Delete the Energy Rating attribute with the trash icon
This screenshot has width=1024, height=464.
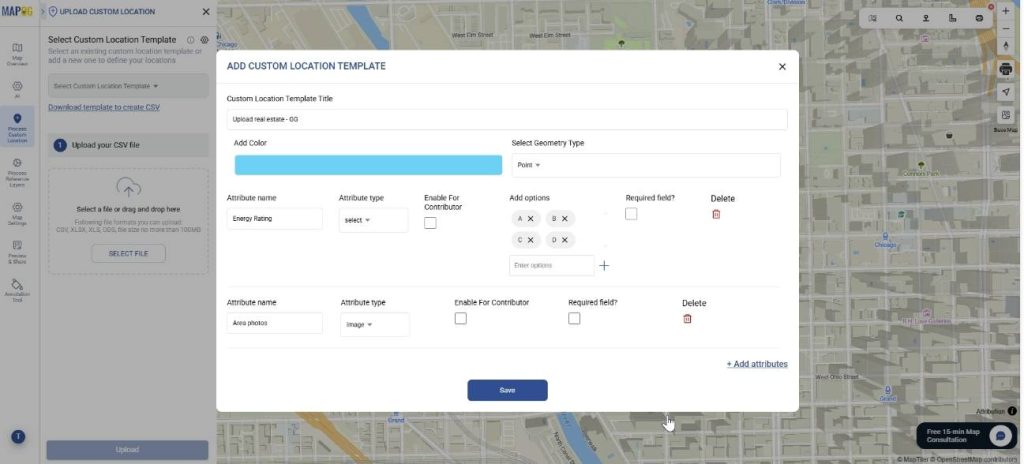pyautogui.click(x=716, y=214)
